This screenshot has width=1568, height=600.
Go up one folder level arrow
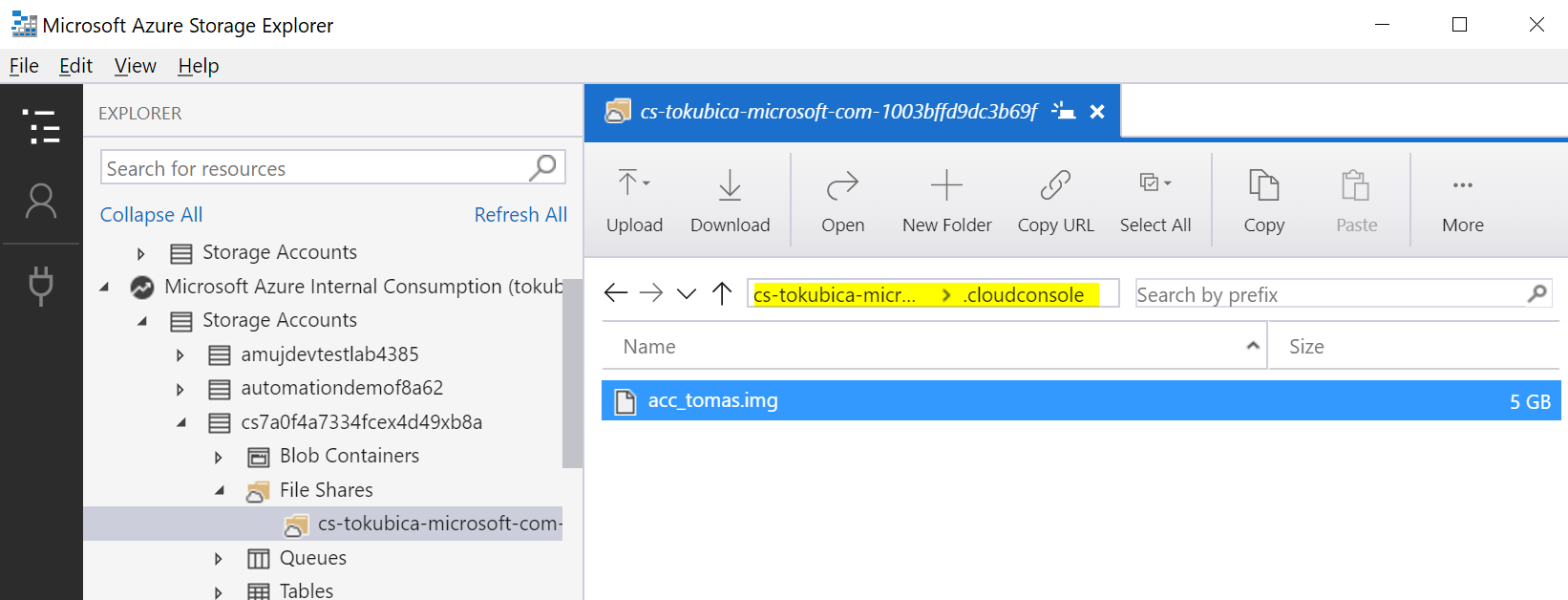(722, 293)
